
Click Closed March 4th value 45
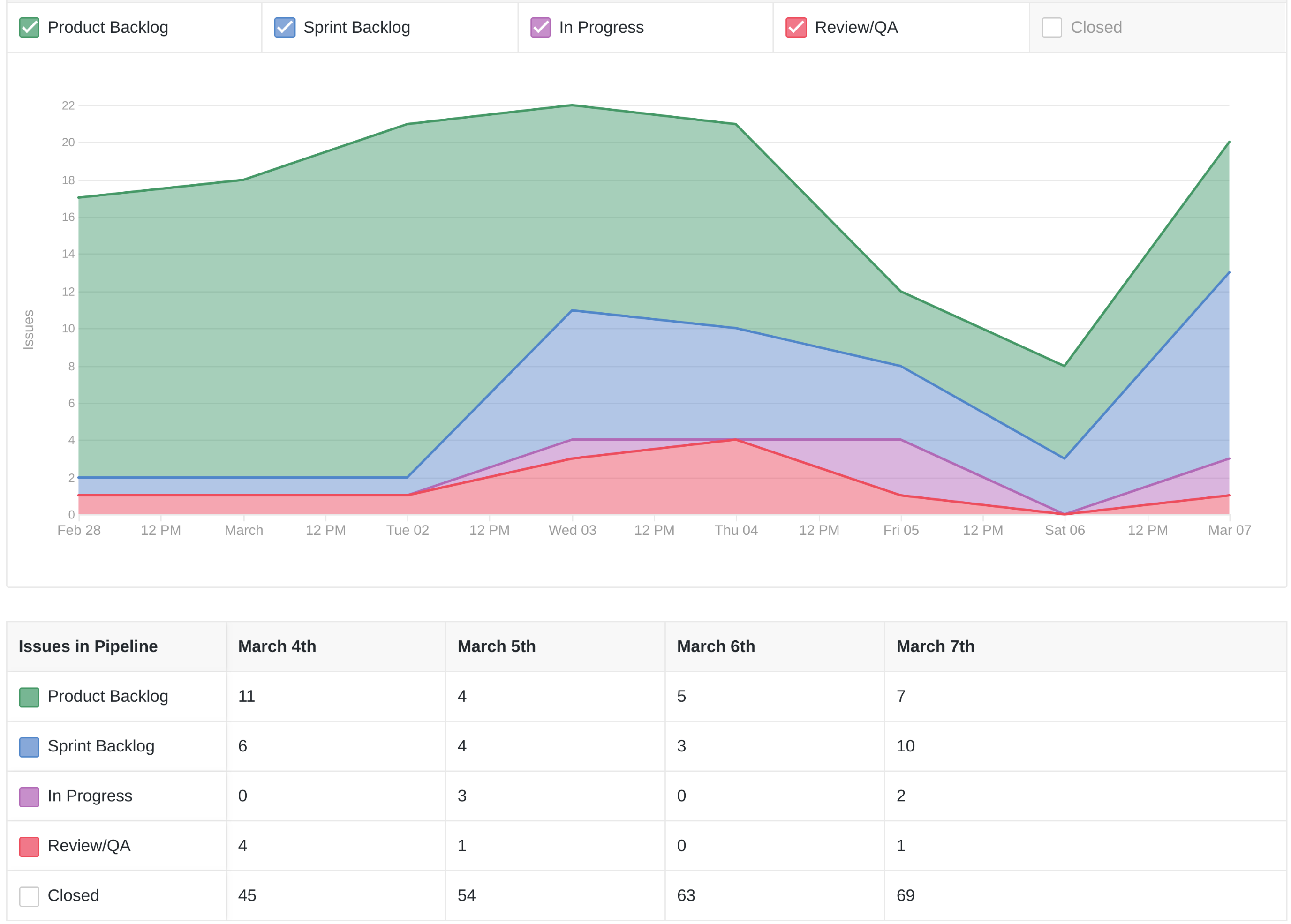click(x=246, y=895)
